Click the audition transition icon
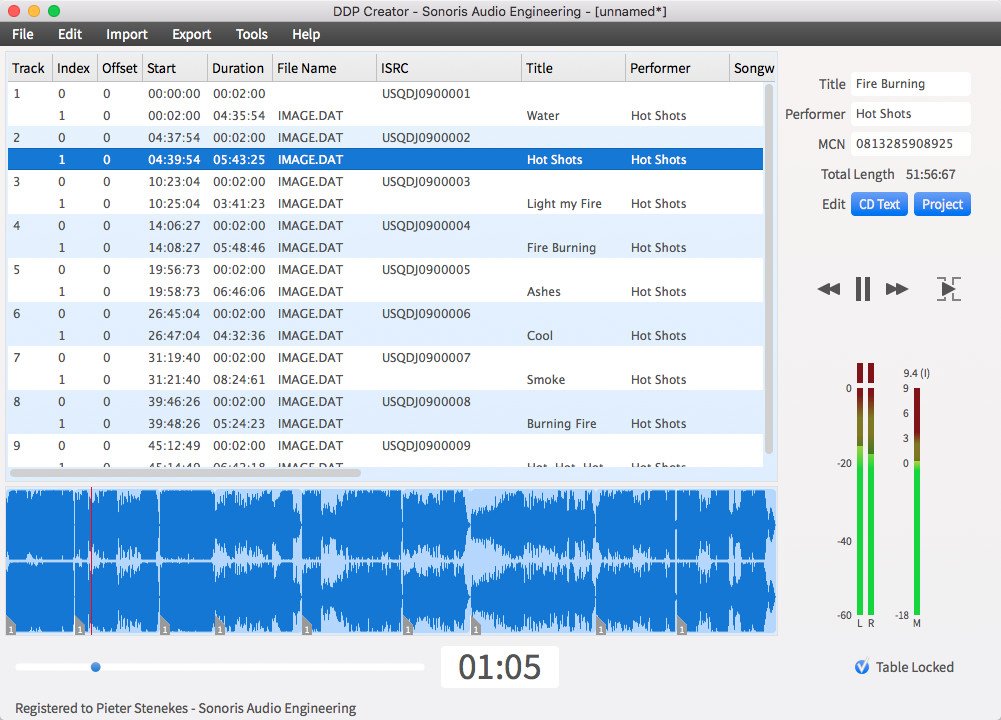Screen dimensions: 1001x720 [x=947, y=288]
